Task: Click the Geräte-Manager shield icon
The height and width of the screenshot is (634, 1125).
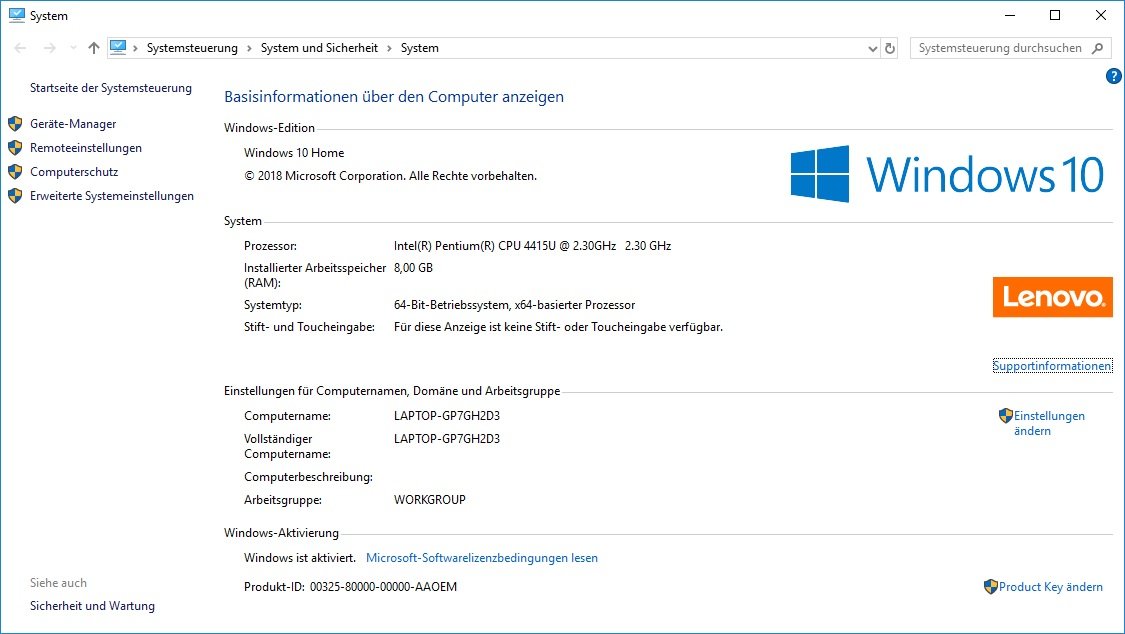Action: [15, 124]
